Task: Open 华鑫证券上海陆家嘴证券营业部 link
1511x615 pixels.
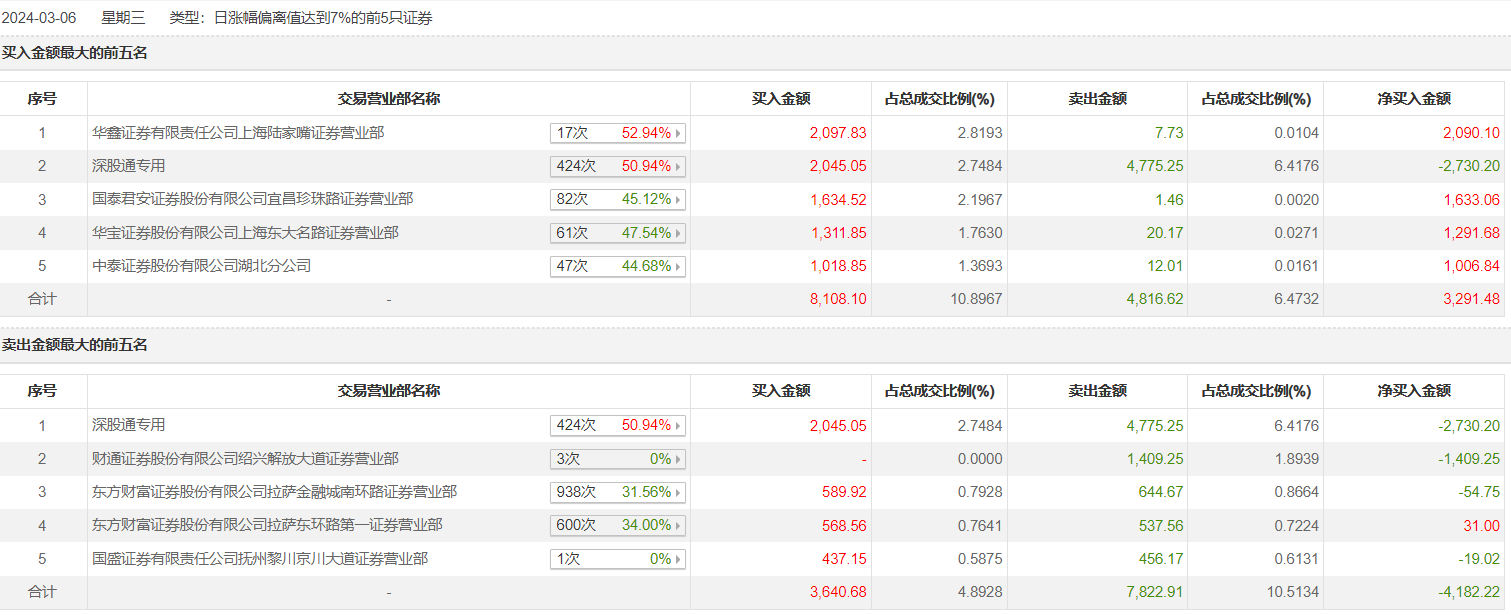Action: [238, 133]
